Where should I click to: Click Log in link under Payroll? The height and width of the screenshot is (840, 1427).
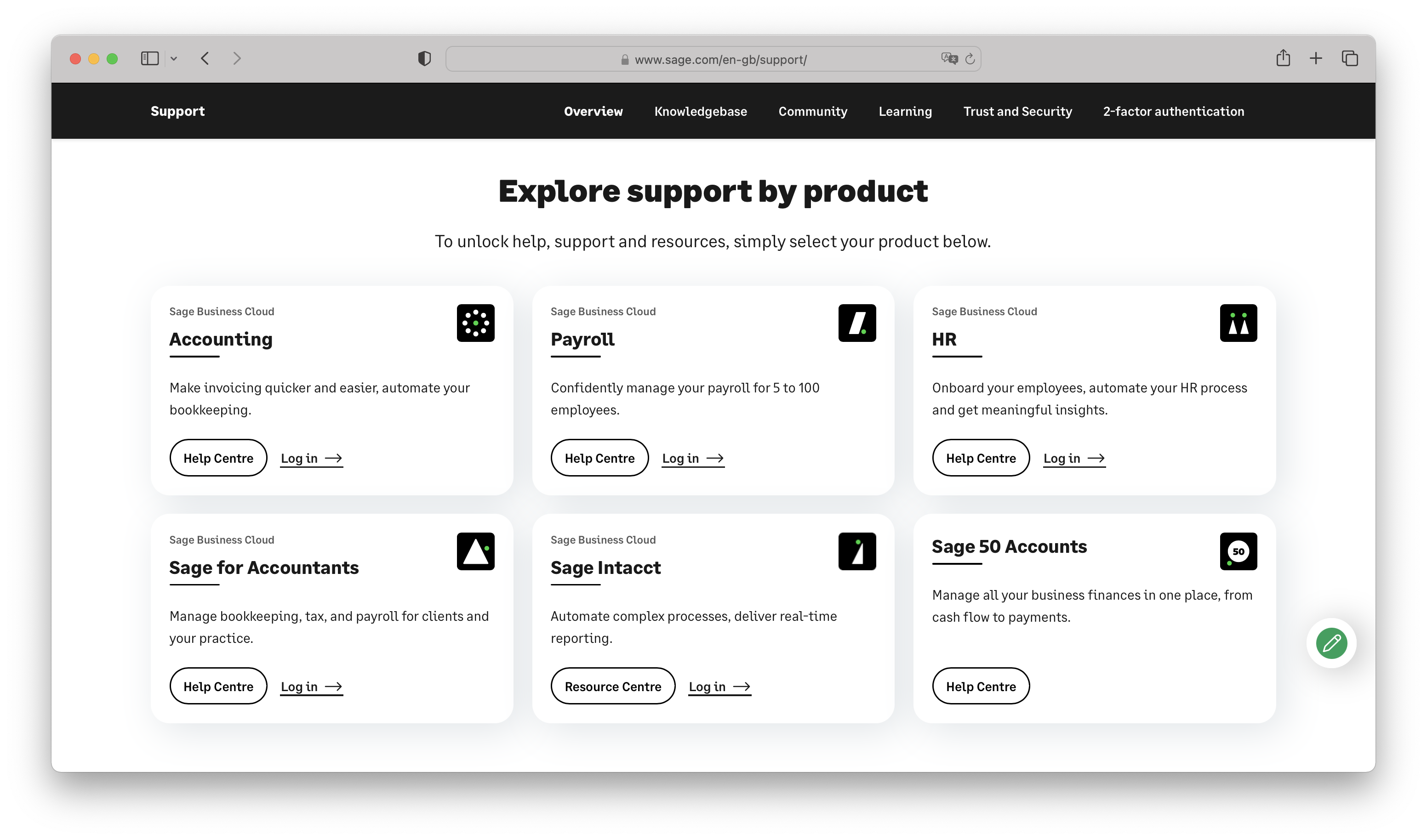(x=692, y=458)
